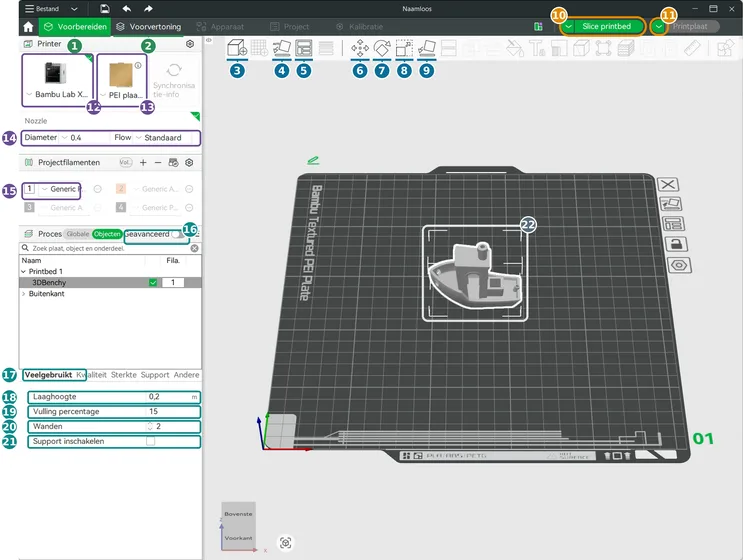Click the object search input field
The width and height of the screenshot is (743, 560).
point(110,248)
